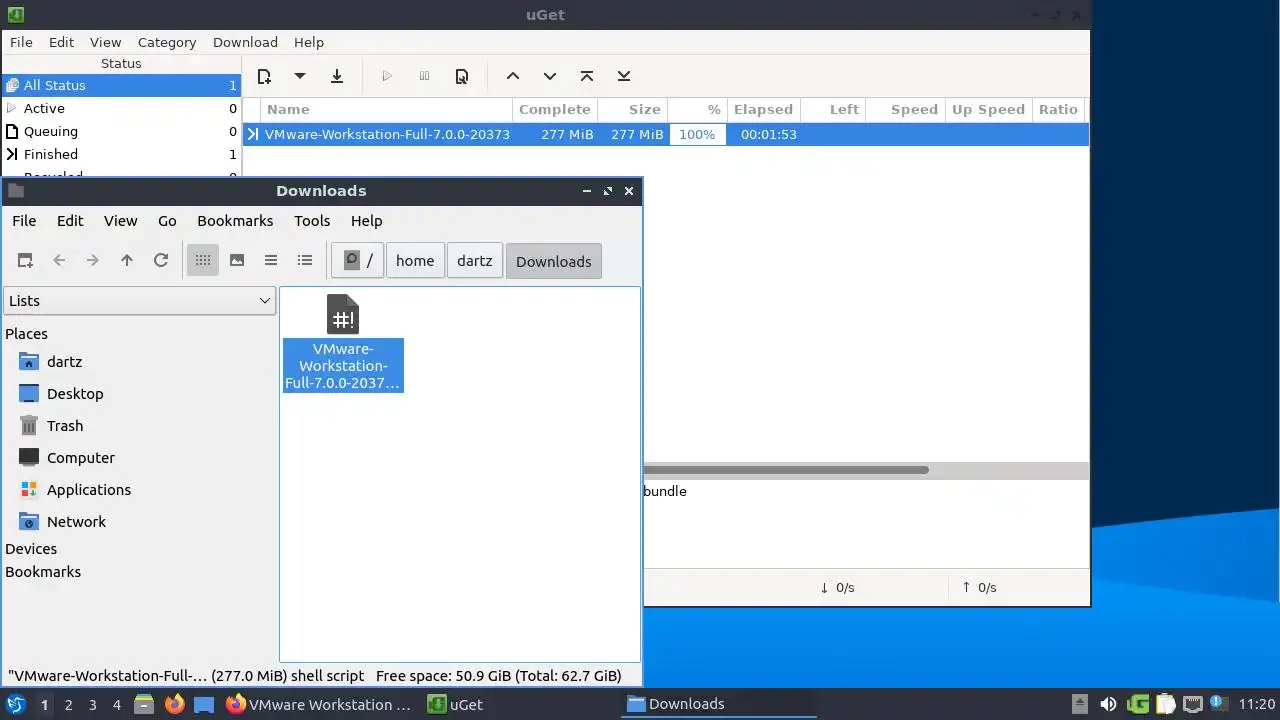Click the runnable play icon in uGet toolbar
This screenshot has width=1280, height=720.
click(387, 76)
